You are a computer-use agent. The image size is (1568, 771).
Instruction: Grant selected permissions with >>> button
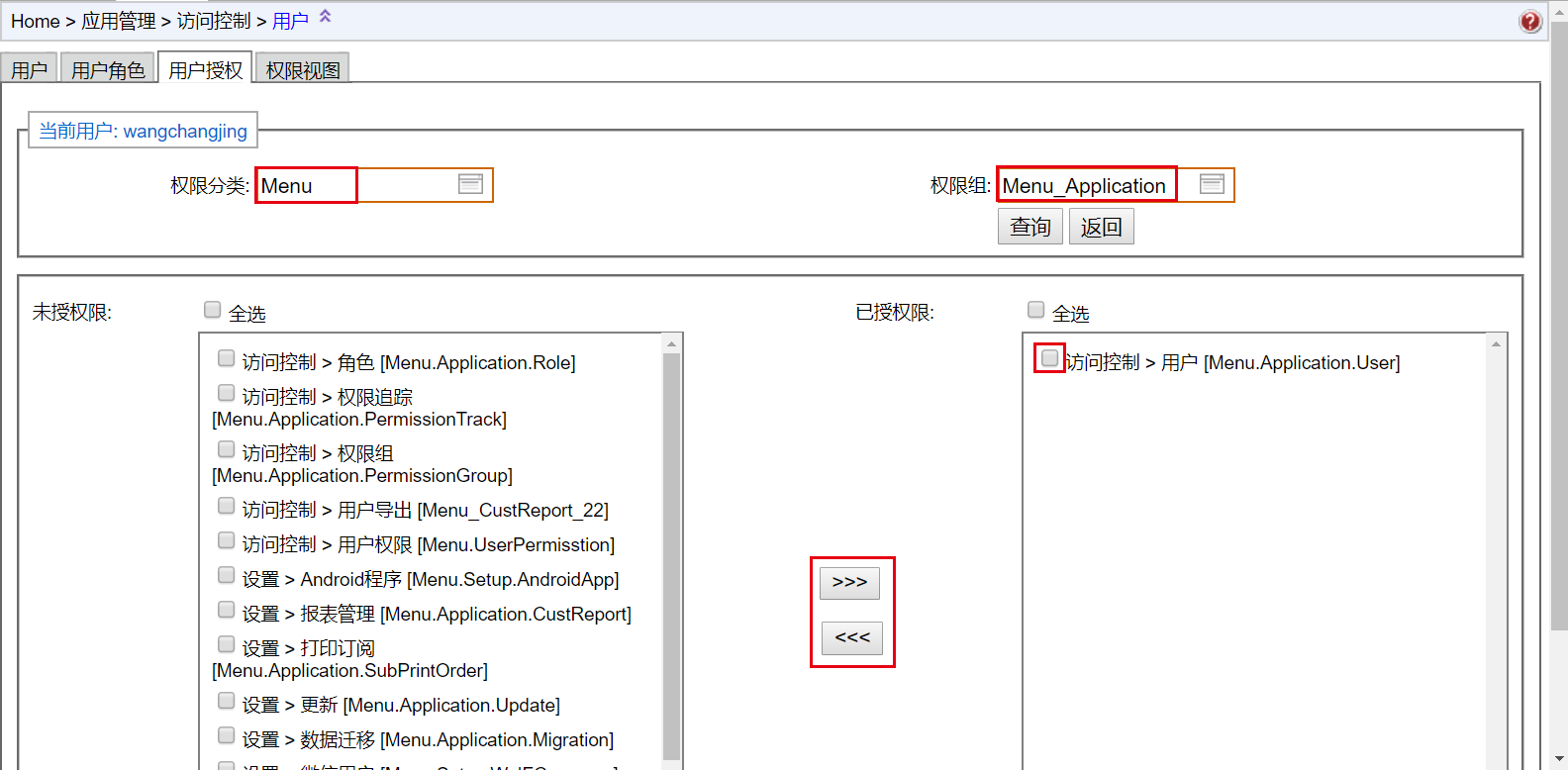coord(849,582)
